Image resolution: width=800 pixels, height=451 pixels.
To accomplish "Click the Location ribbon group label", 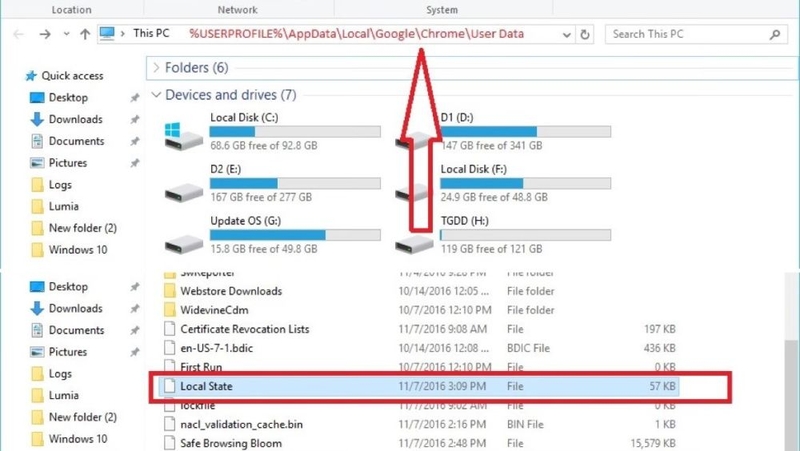I will pyautogui.click(x=71, y=10).
